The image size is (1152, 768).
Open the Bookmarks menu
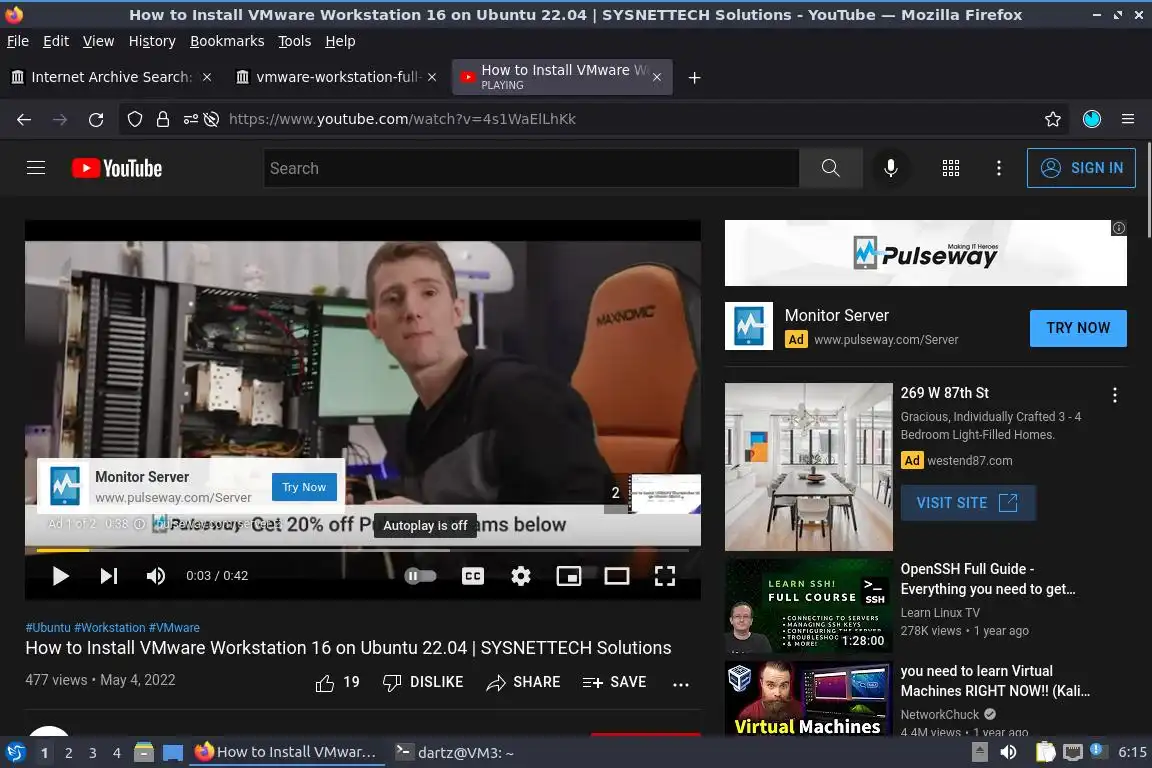click(227, 41)
